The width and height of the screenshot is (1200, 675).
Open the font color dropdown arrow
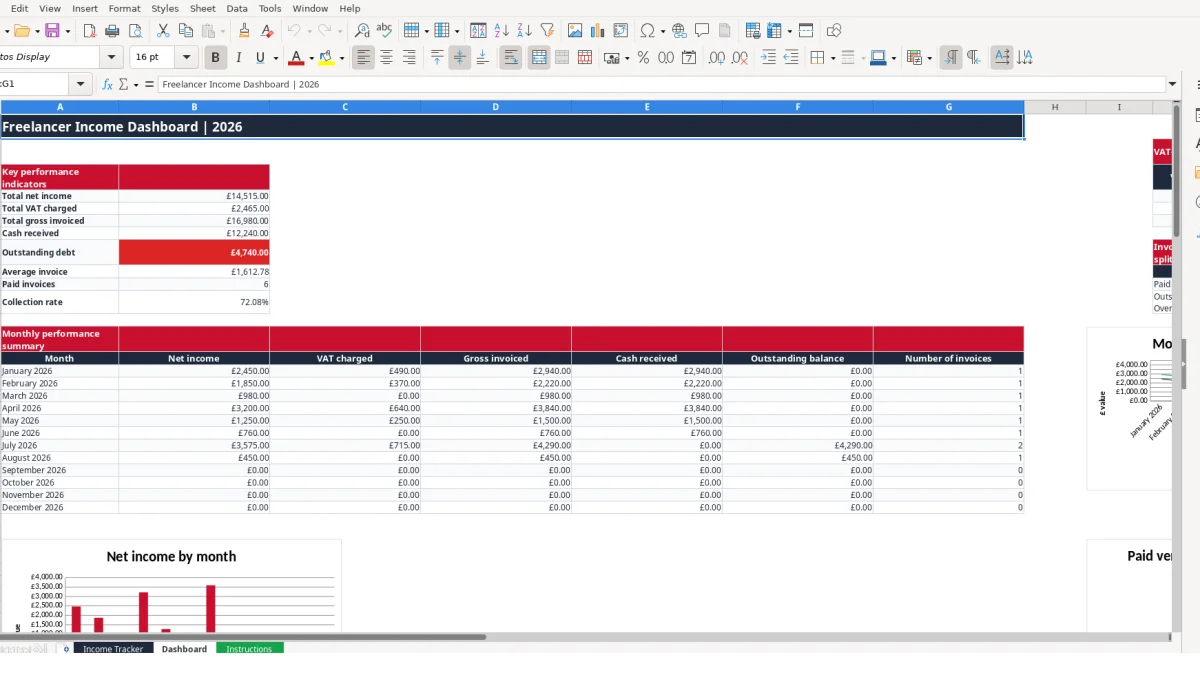pyautogui.click(x=311, y=58)
